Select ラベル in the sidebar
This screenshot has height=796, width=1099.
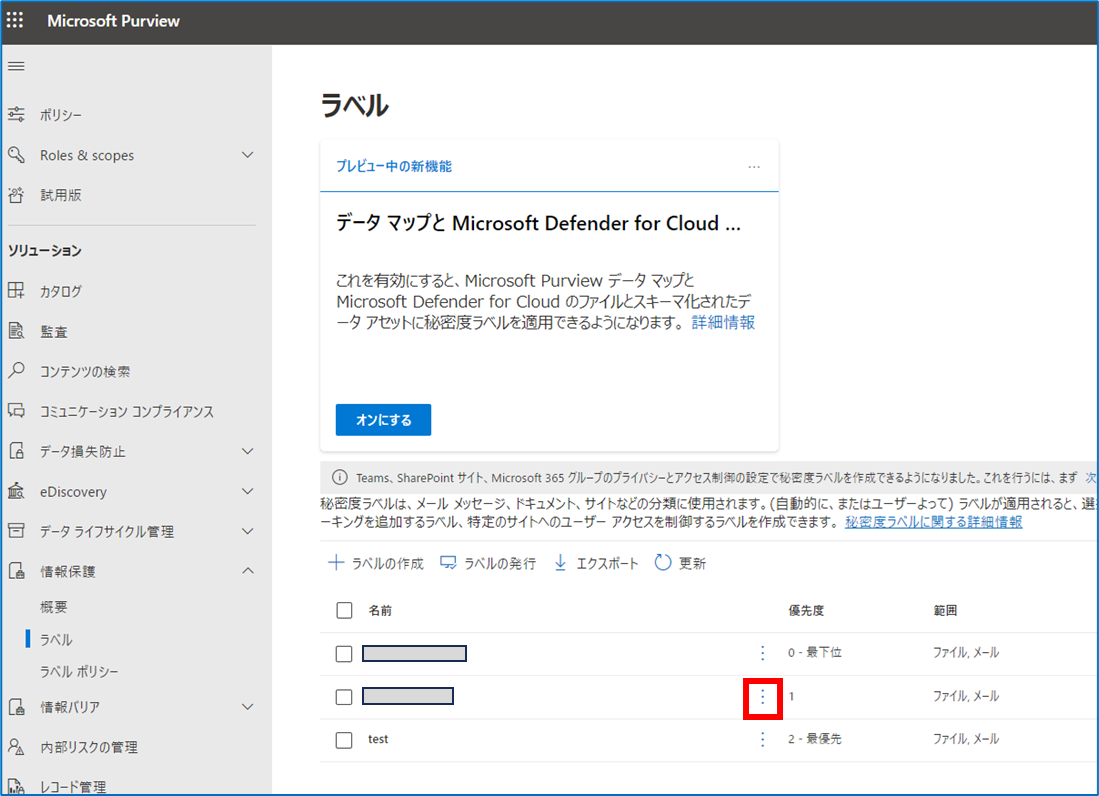56,639
